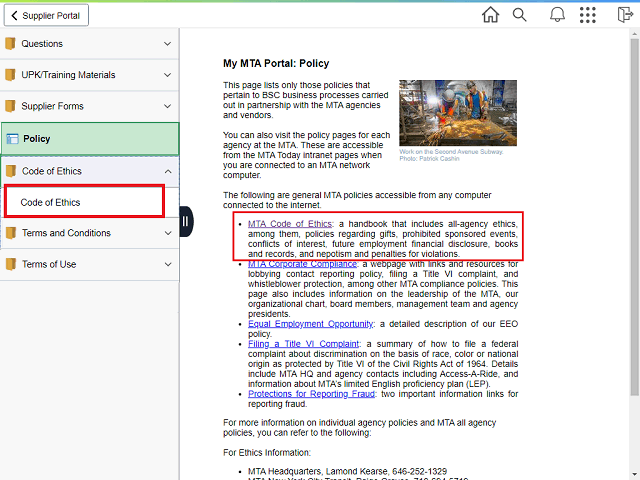Screen dimensions: 640x480
Task: Select UPK/Training Materials menu item
Action: pyautogui.click(x=89, y=75)
